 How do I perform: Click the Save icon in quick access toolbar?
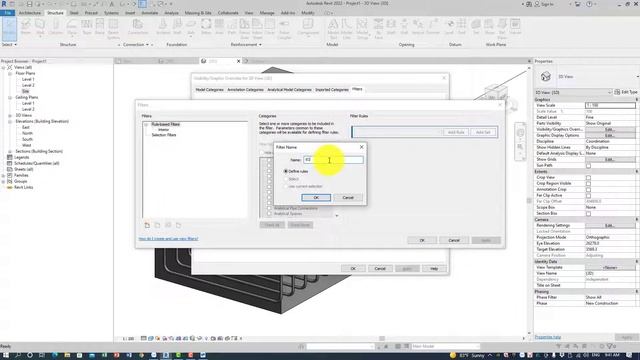[x=29, y=4]
